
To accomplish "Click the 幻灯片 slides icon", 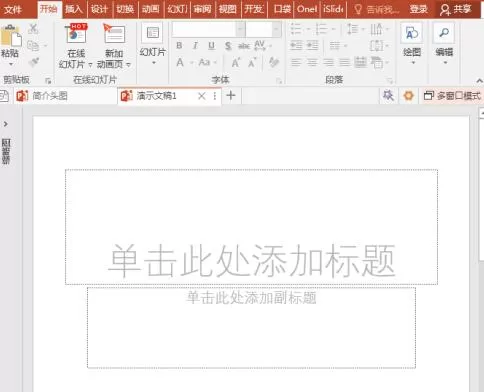I will point(153,33).
